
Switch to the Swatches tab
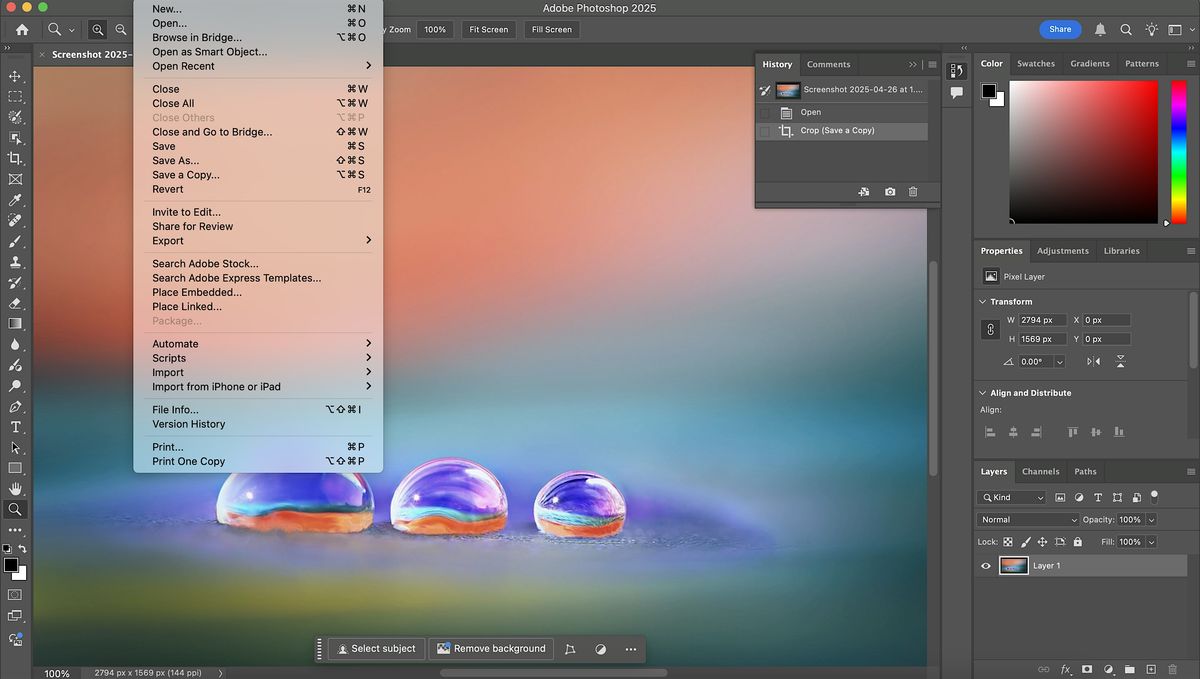tap(1036, 64)
